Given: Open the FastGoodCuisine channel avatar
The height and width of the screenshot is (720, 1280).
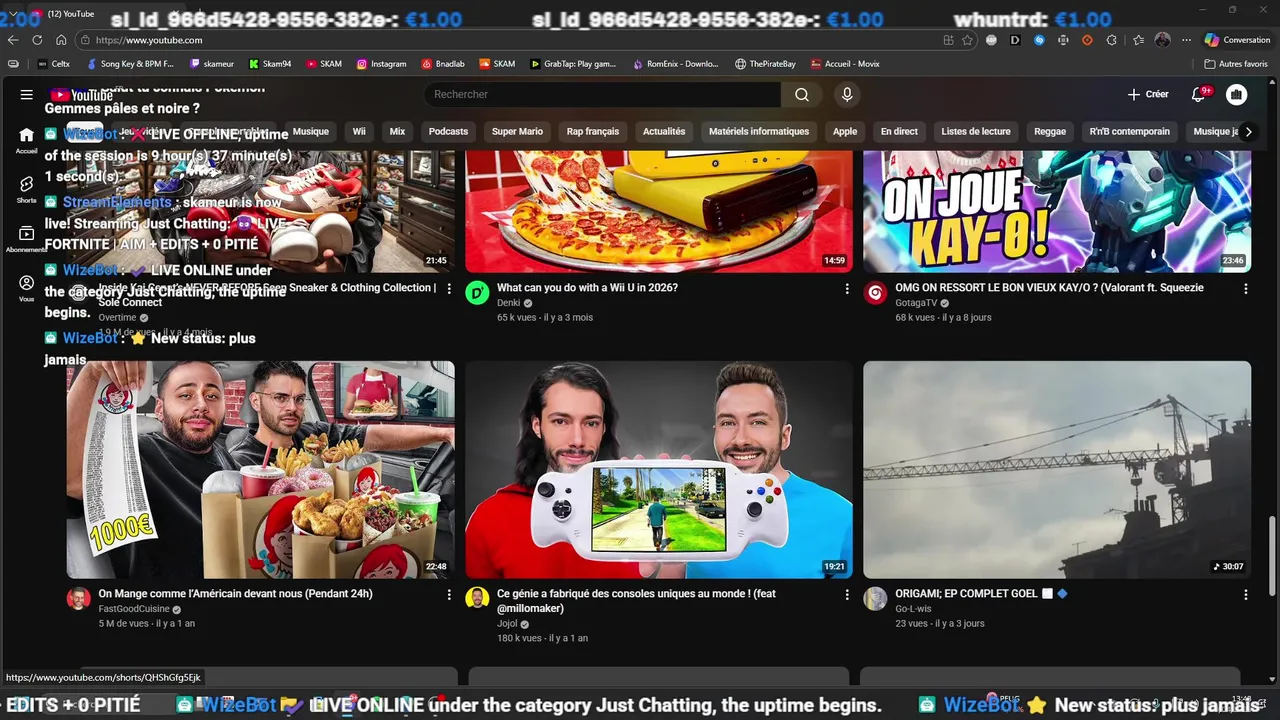Looking at the screenshot, I should 78,598.
